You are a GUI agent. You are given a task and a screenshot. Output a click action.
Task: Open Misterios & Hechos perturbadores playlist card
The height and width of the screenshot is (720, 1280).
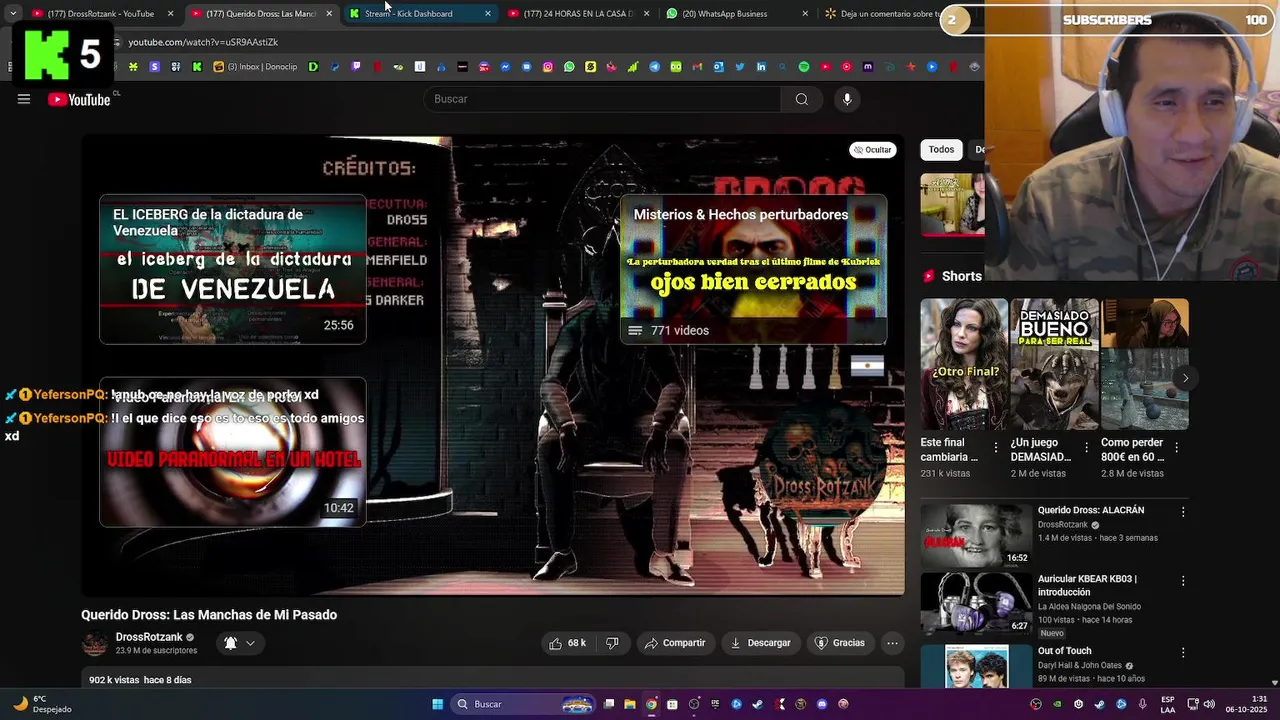click(753, 270)
